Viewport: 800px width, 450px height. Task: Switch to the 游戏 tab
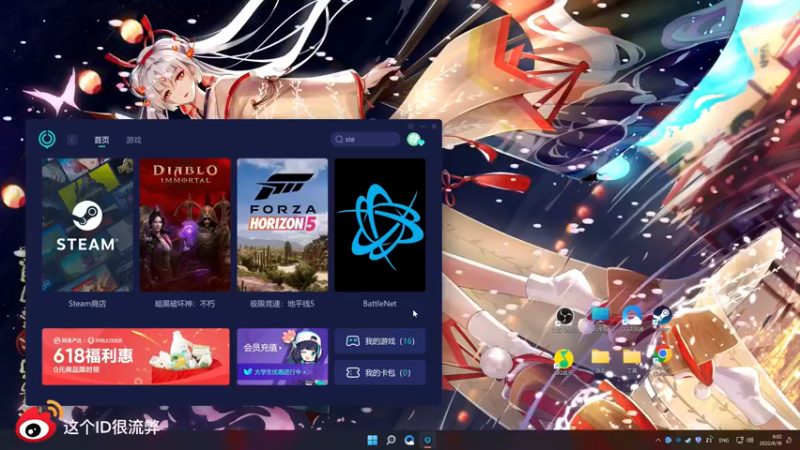click(x=134, y=140)
